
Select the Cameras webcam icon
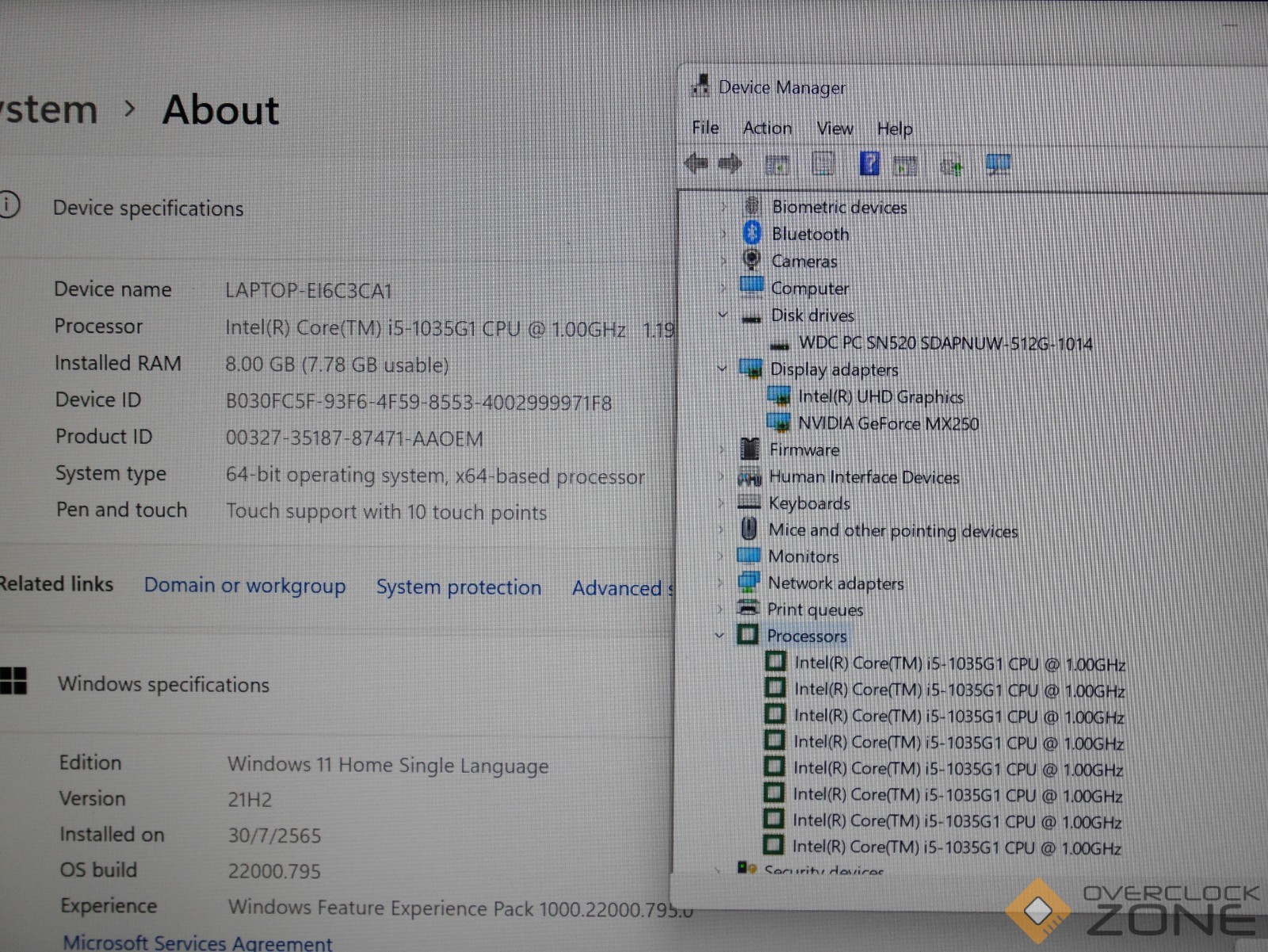tap(751, 260)
